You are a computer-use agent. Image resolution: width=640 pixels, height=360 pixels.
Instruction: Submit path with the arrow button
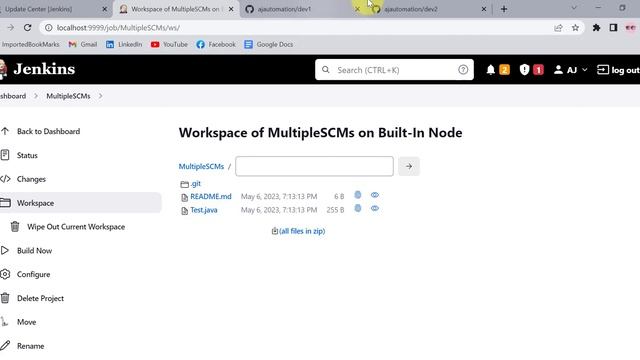click(x=409, y=167)
